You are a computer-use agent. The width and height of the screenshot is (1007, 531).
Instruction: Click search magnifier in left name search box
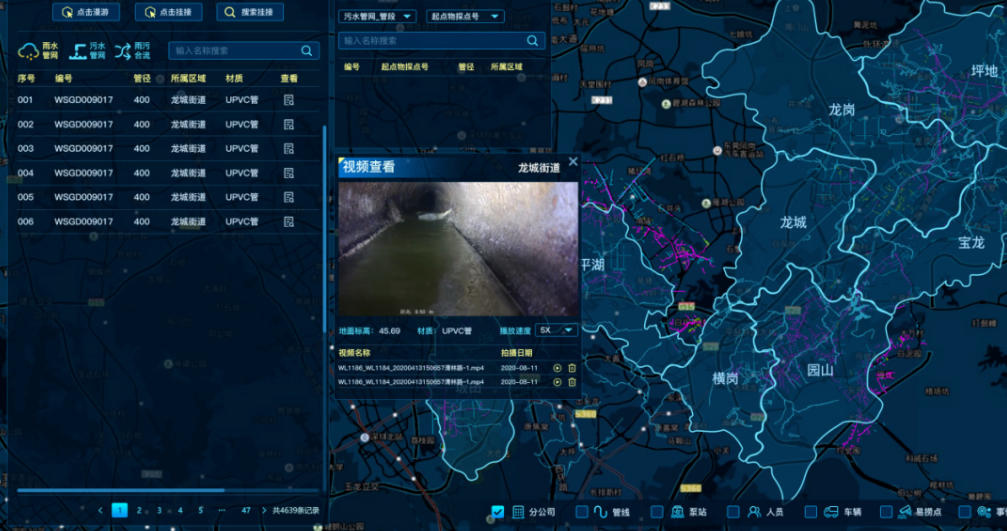pyautogui.click(x=307, y=50)
